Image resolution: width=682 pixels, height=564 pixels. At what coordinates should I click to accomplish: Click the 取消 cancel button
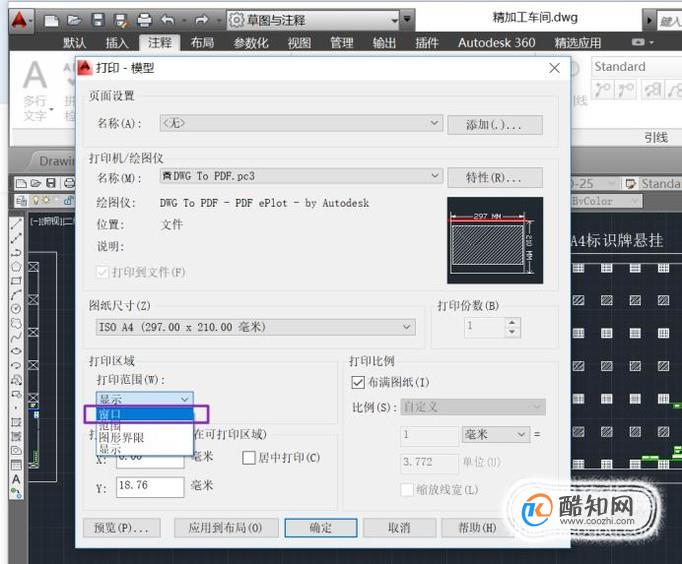(x=399, y=528)
